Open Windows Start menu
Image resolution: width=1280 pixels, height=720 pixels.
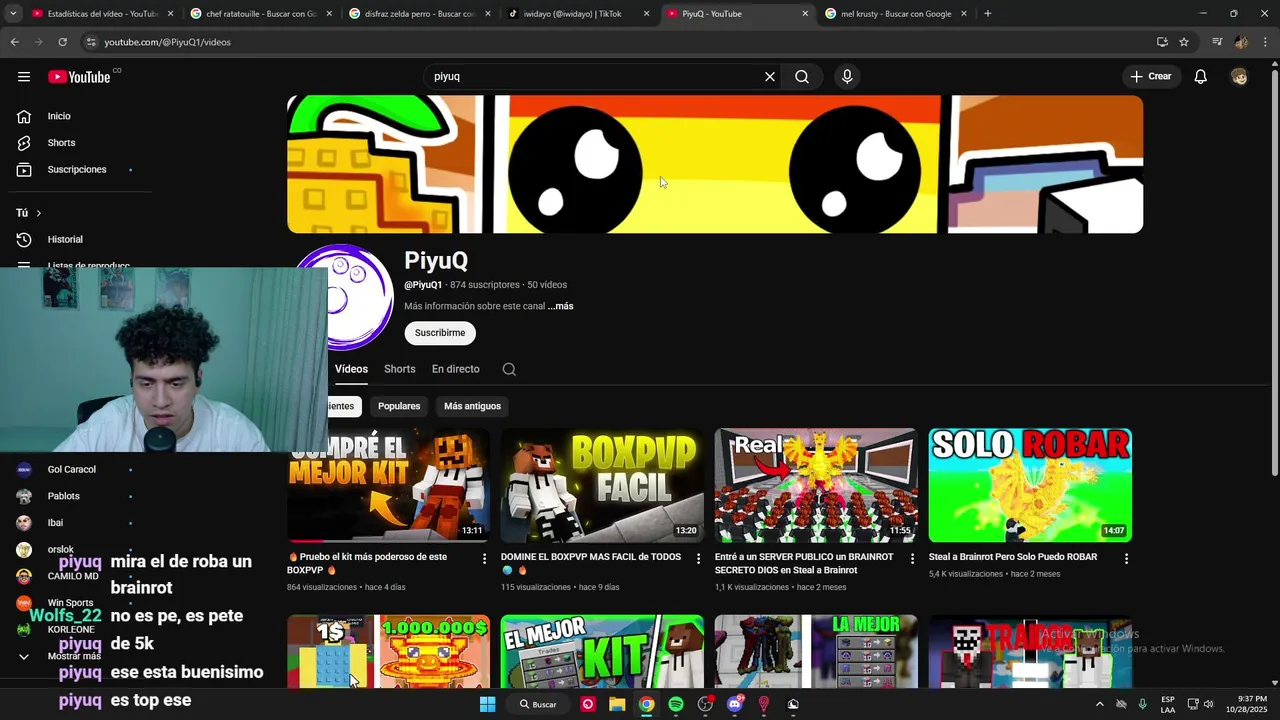[x=487, y=704]
